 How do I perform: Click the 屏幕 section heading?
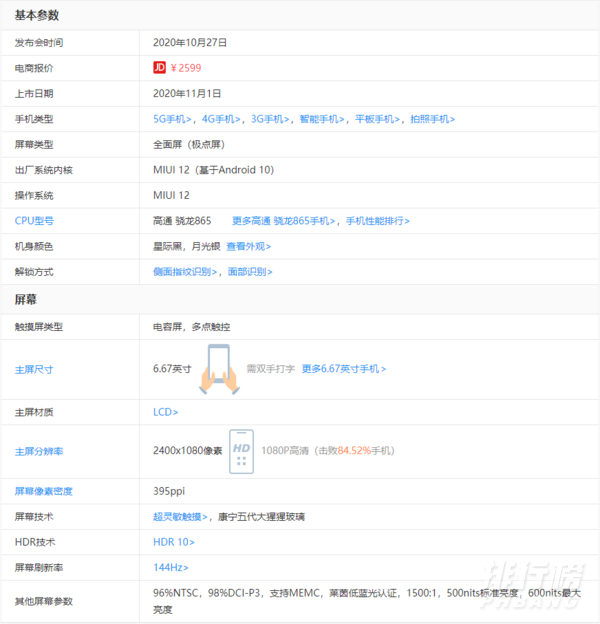tap(26, 299)
